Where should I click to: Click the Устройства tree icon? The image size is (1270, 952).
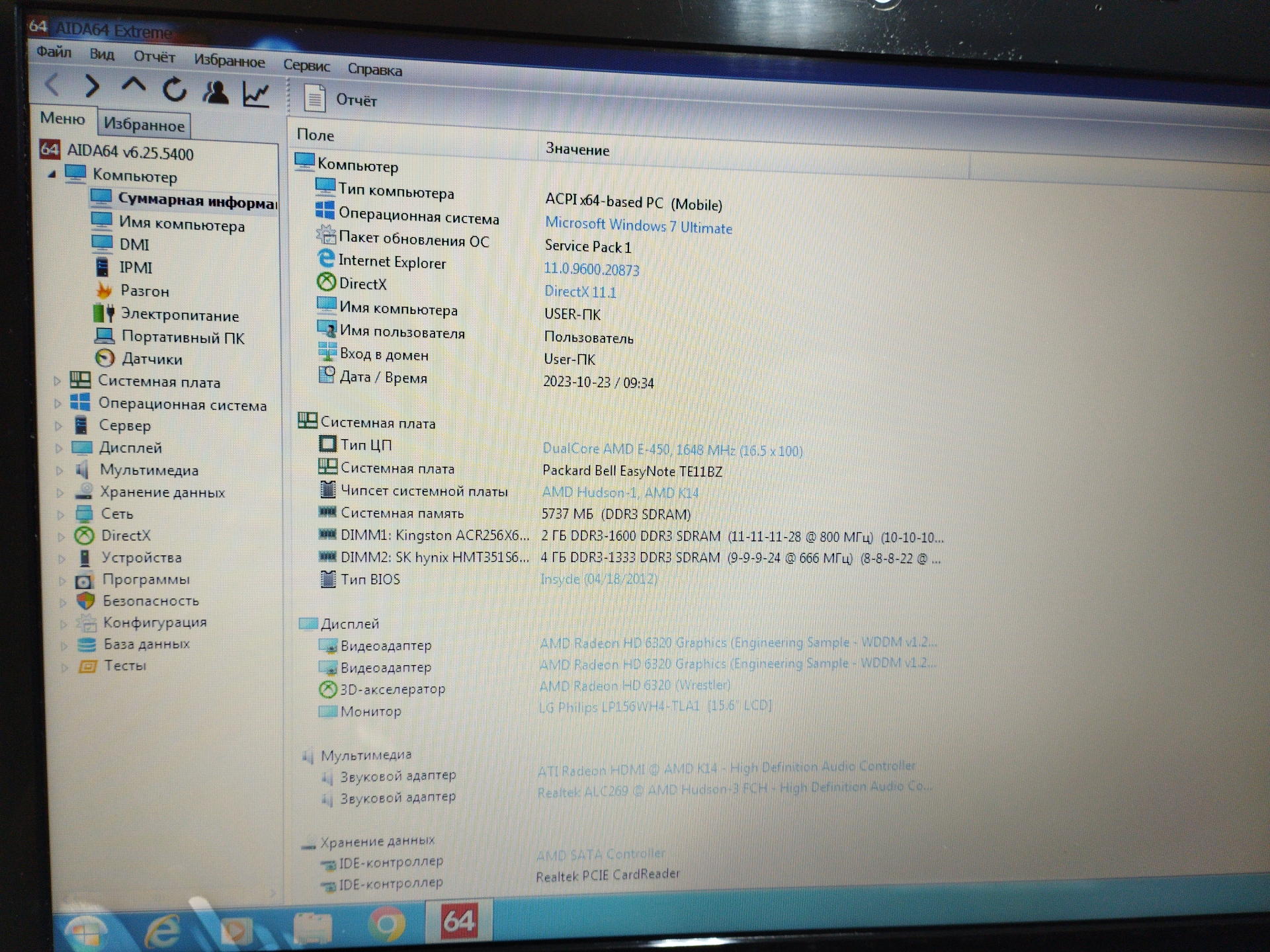point(85,558)
